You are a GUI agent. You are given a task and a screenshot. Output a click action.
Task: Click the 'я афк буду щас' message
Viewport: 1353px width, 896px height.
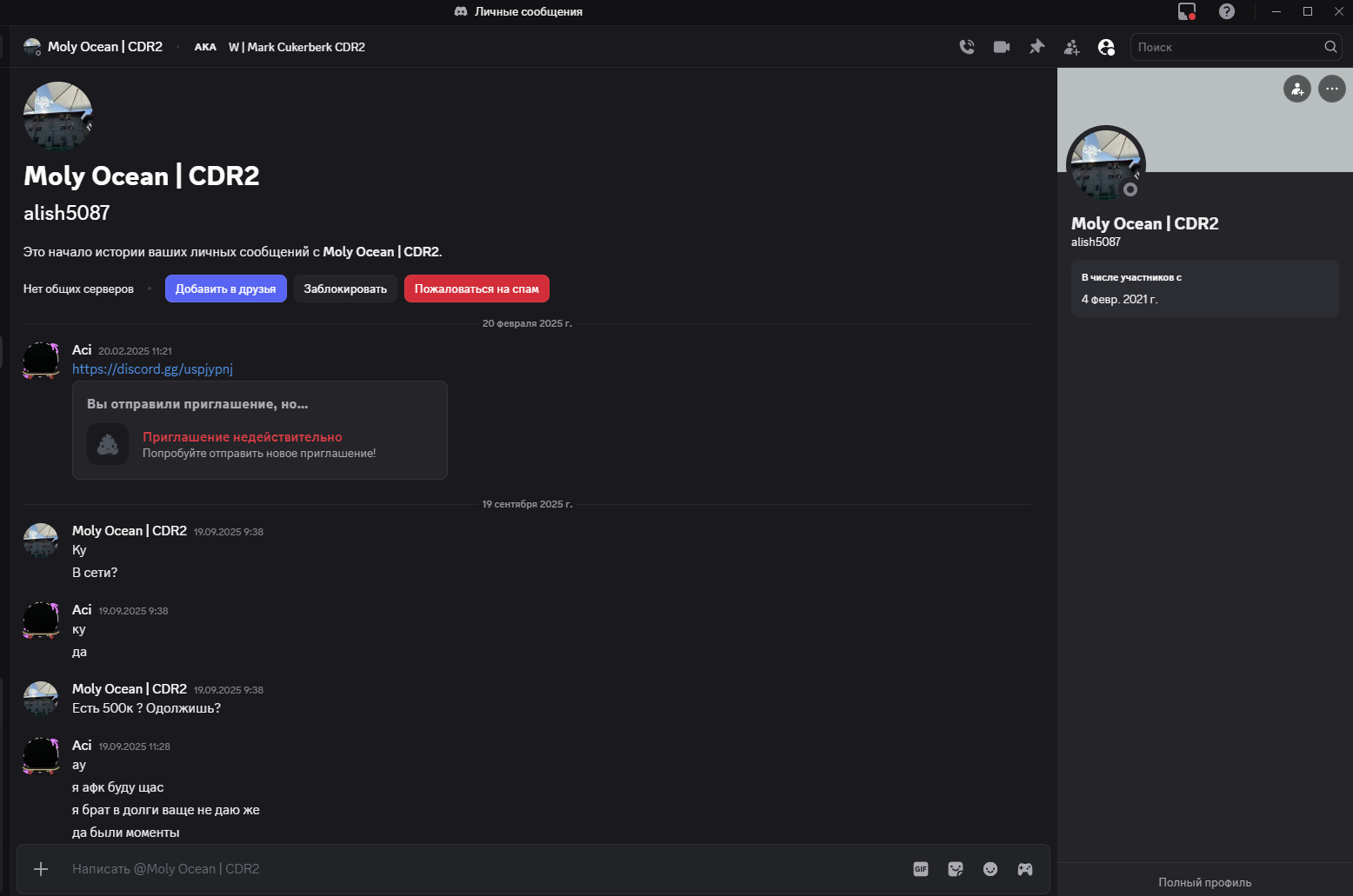pos(118,787)
